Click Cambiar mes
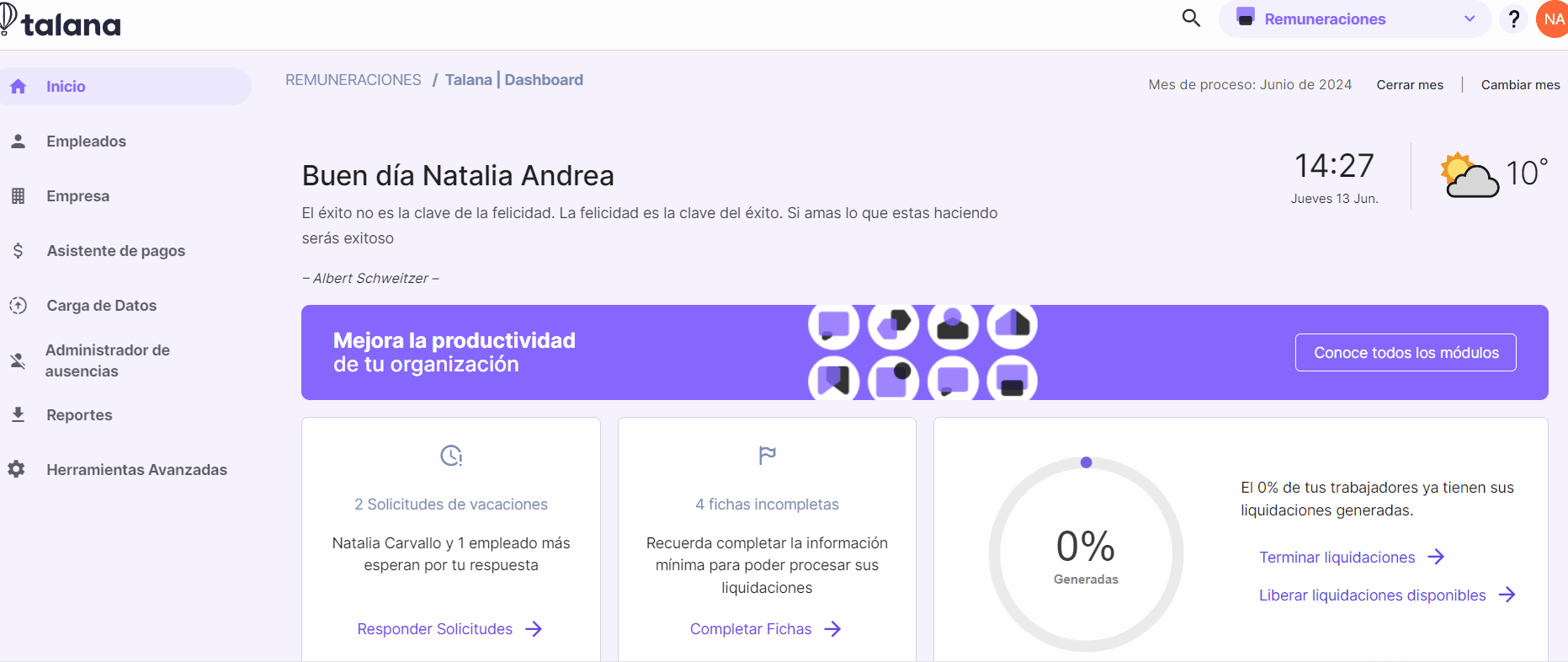Viewport: 1568px width, 662px height. [1520, 85]
